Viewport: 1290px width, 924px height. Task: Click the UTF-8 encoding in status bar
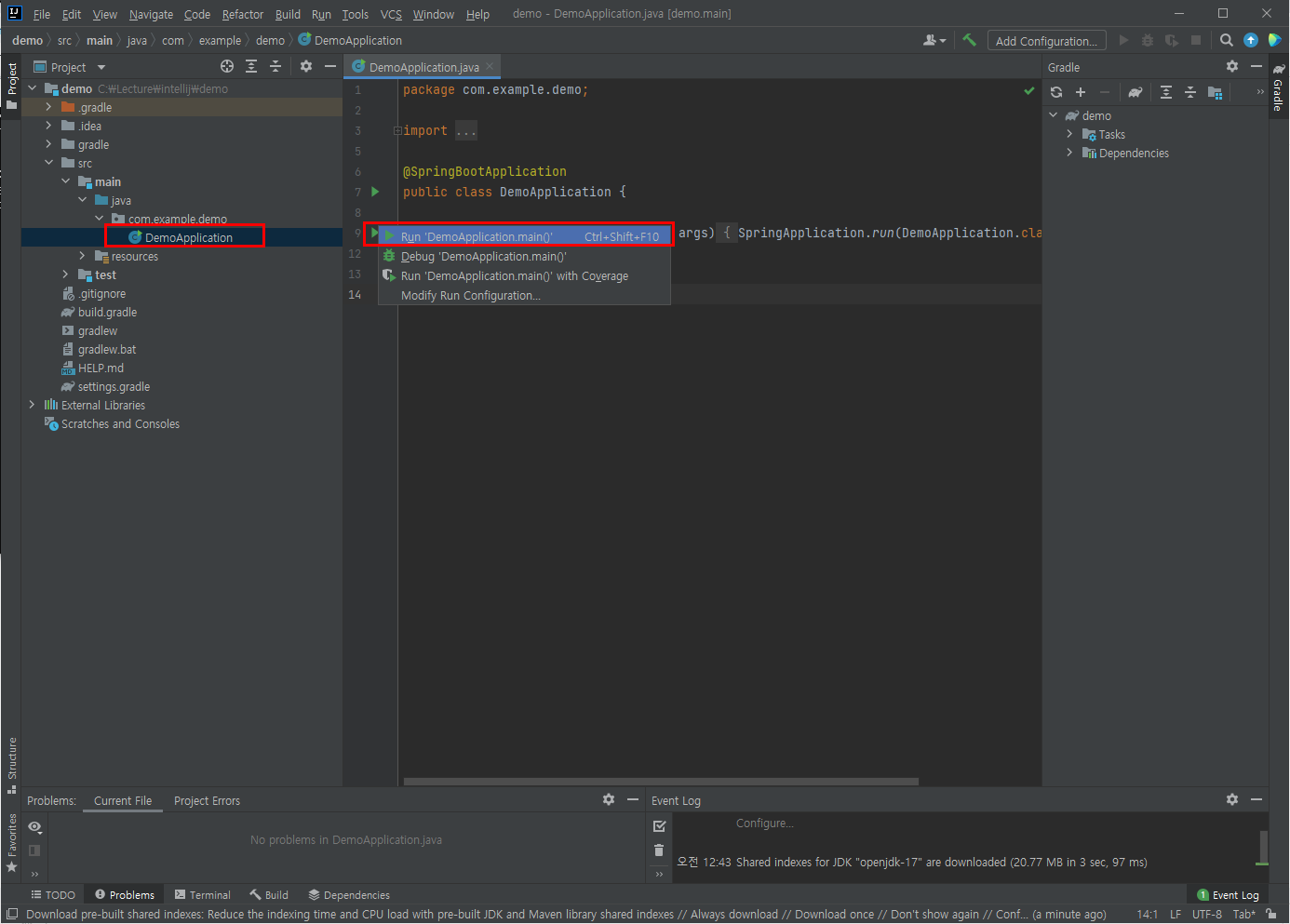click(x=1206, y=914)
